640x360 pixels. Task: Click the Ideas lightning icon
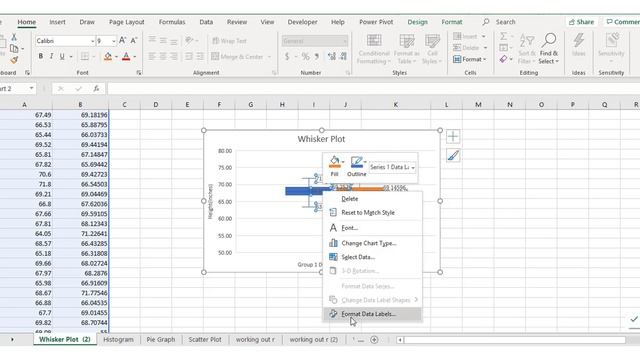coord(578,45)
